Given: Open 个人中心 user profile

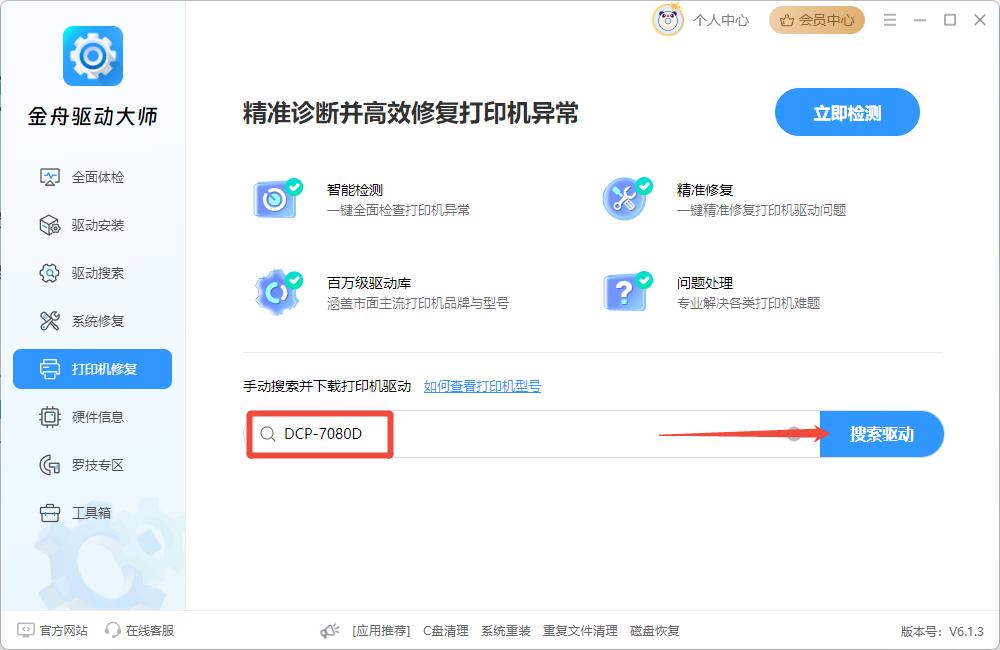Looking at the screenshot, I should pyautogui.click(x=702, y=20).
